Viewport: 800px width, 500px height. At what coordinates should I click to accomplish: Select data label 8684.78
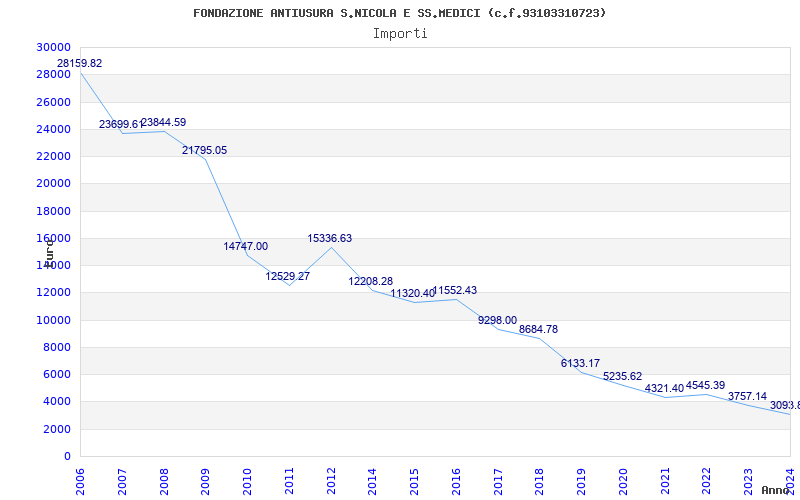click(538, 329)
